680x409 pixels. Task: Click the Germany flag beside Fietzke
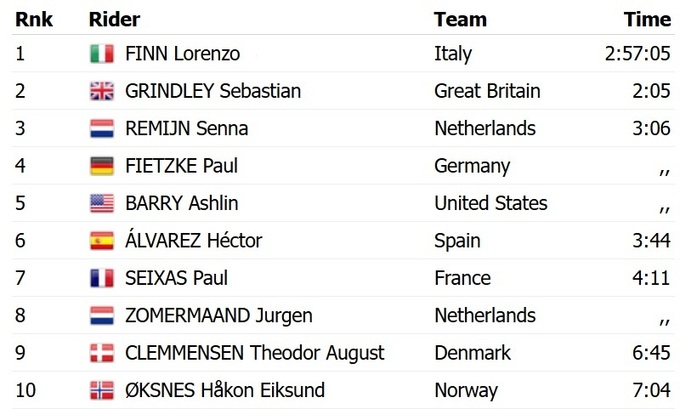pos(102,166)
